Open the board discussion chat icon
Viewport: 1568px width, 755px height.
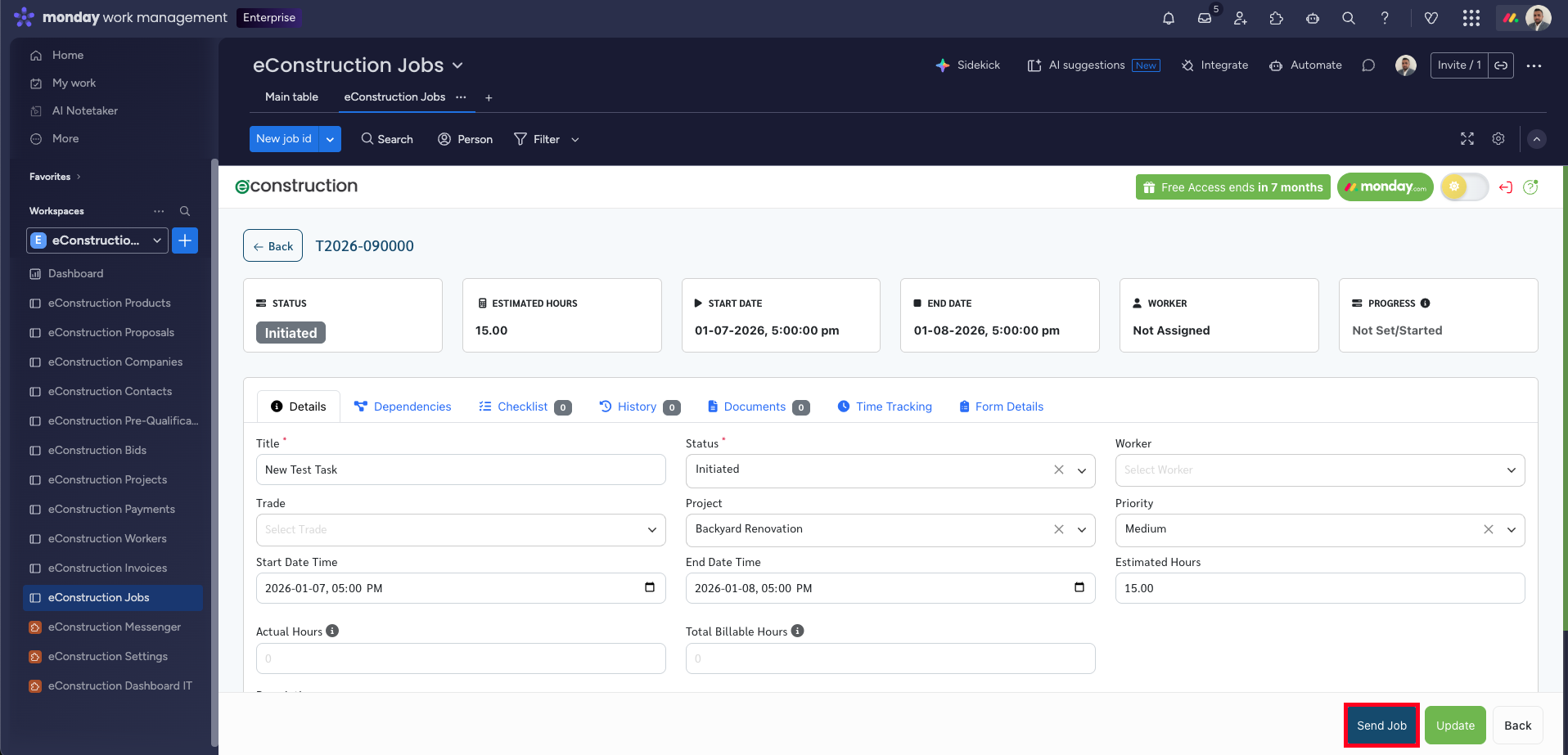tap(1368, 65)
